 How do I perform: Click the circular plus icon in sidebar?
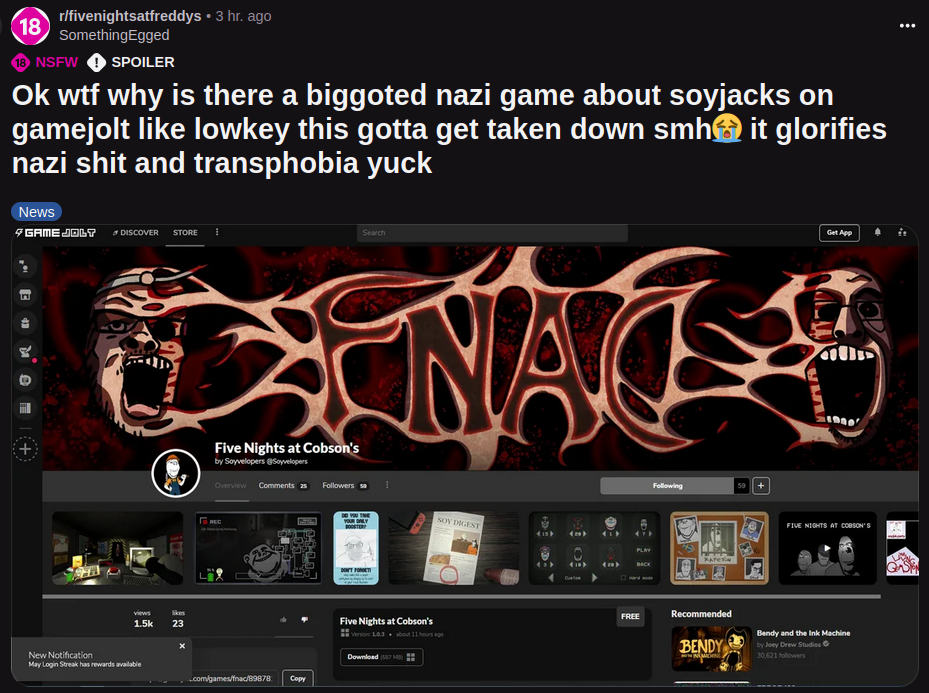26,449
